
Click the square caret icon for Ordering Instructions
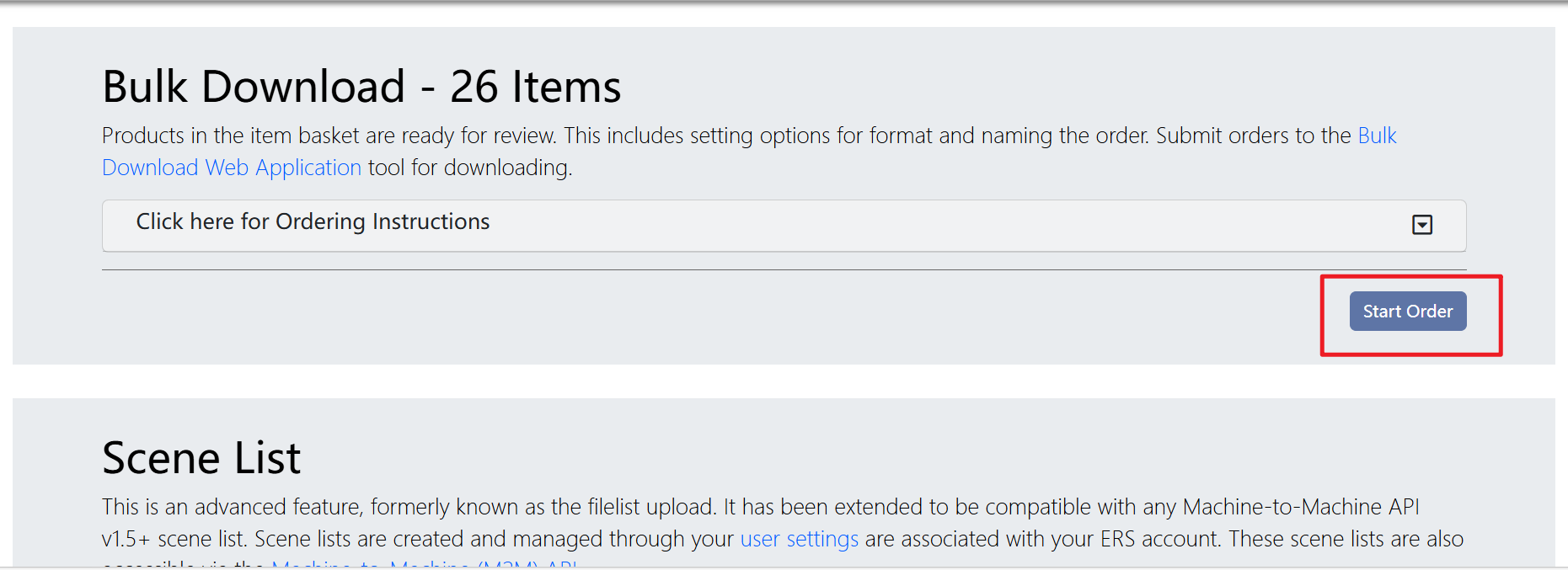tap(1422, 225)
